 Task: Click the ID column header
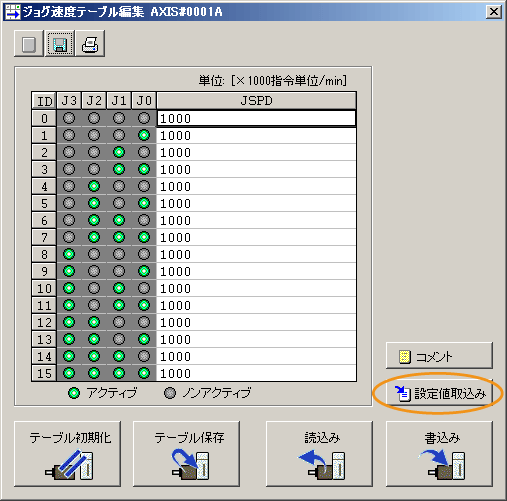[44, 101]
